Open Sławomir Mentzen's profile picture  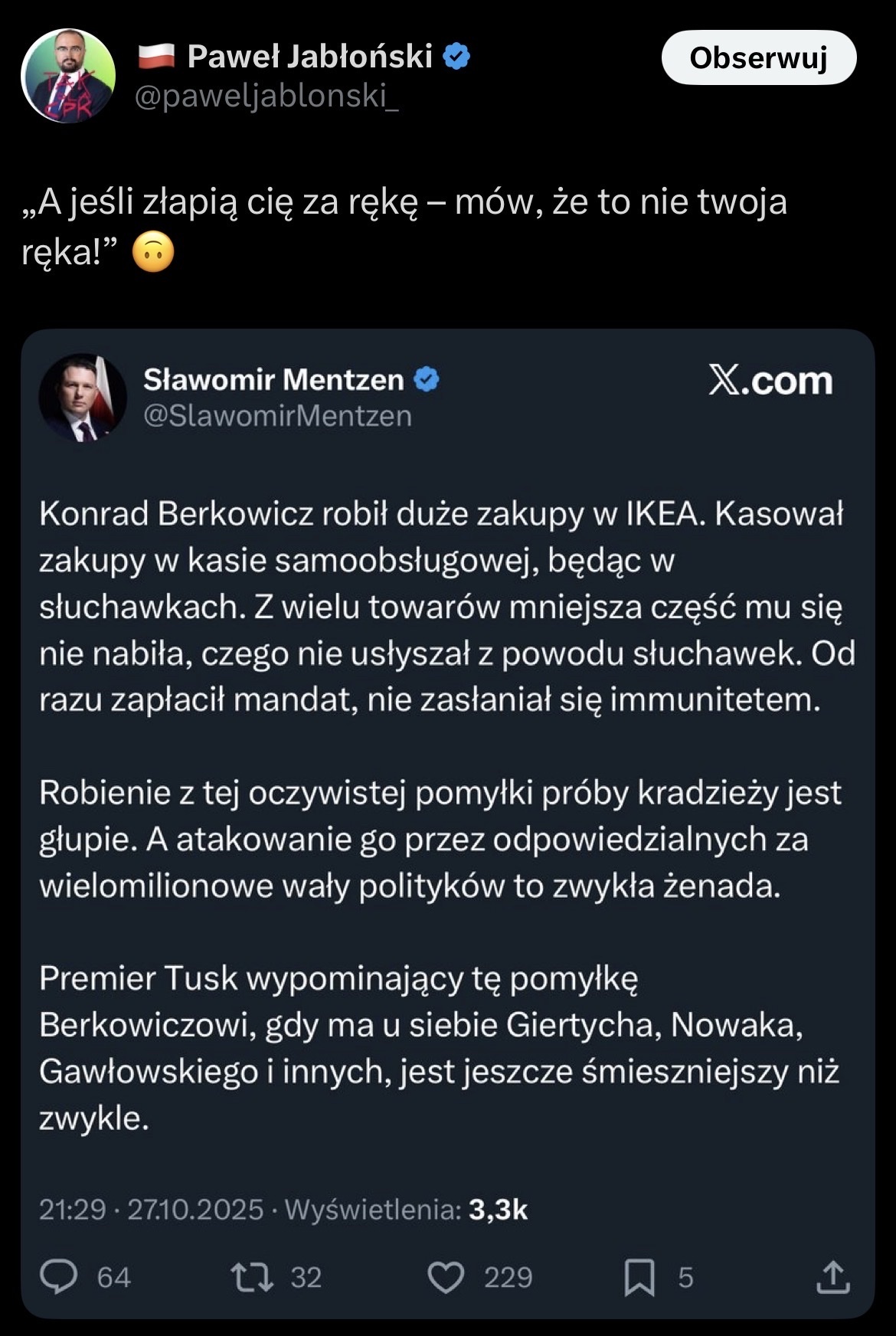tap(83, 398)
